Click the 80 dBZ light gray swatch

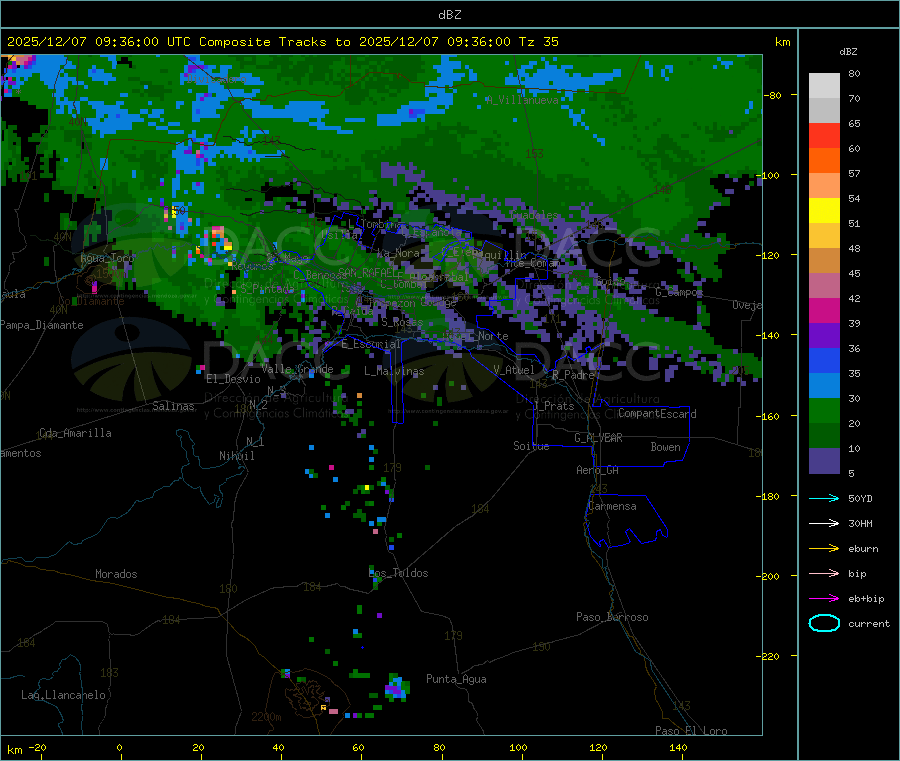(x=824, y=86)
